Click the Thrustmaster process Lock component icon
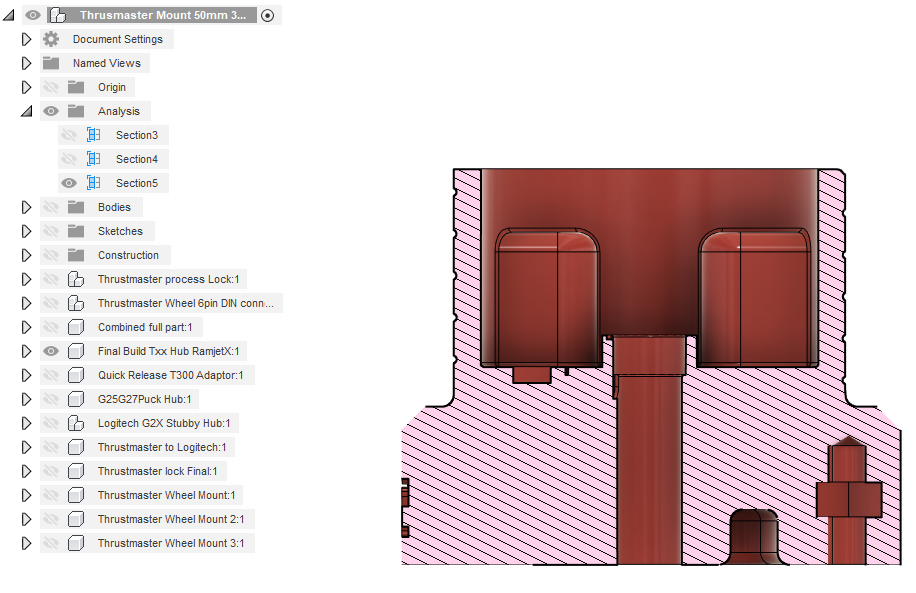Image resolution: width=916 pixels, height=593 pixels. 76,279
